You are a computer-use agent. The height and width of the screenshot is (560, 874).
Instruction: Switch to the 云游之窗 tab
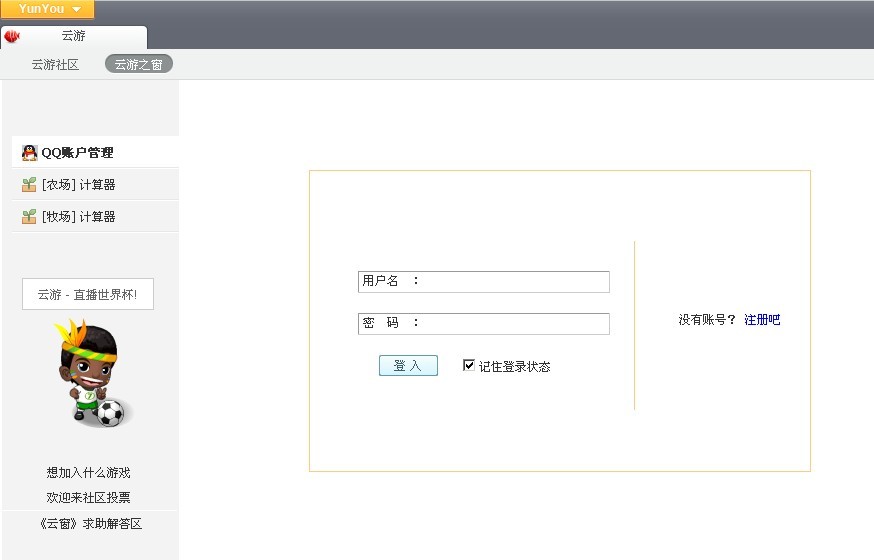(x=139, y=65)
